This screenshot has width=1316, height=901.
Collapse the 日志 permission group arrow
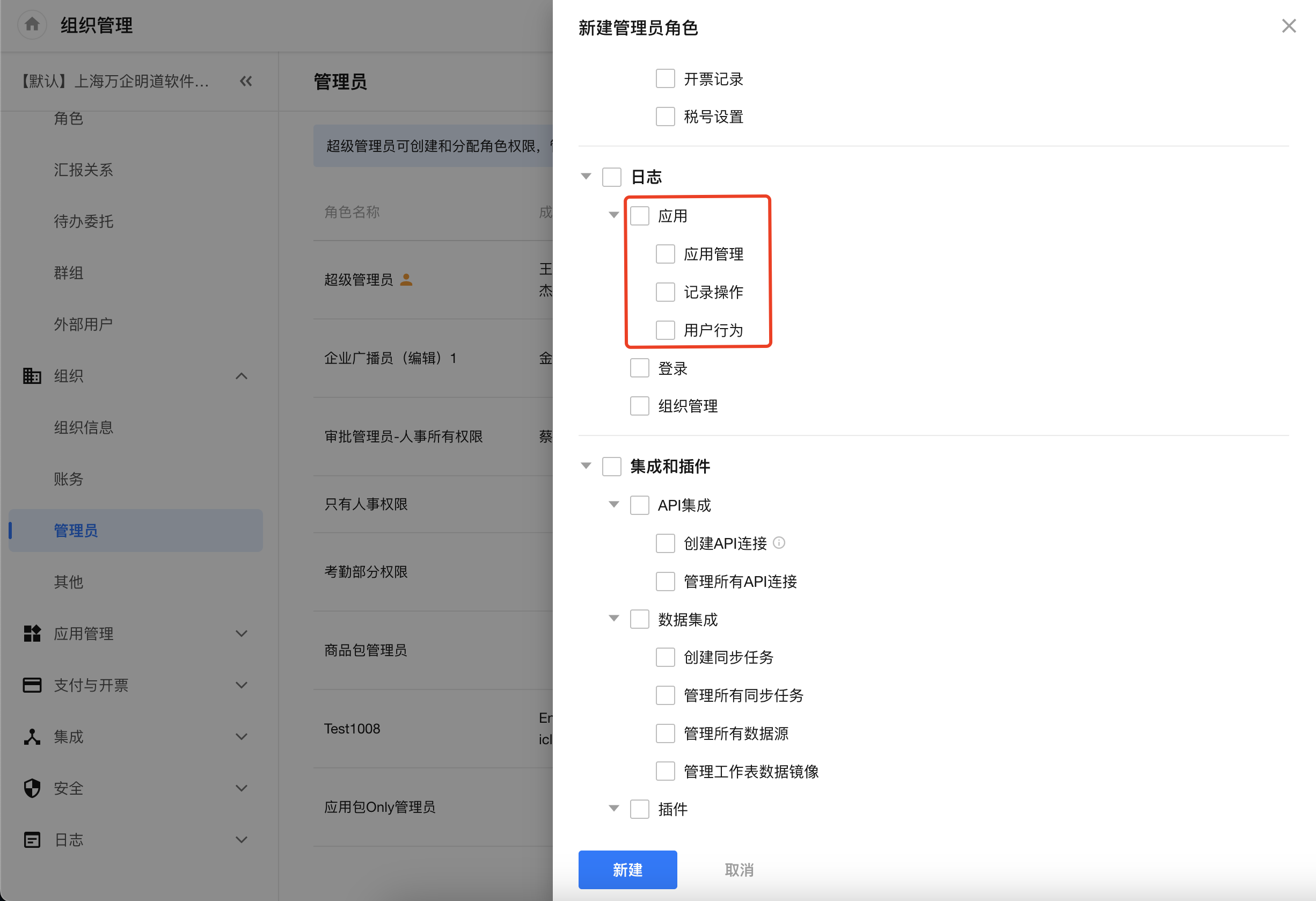586,176
